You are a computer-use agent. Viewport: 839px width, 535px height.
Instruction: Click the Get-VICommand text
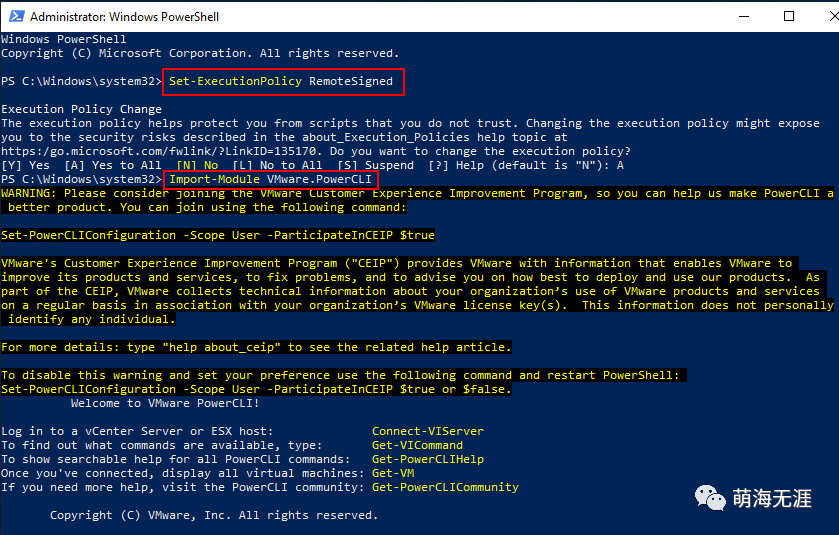pyautogui.click(x=417, y=445)
